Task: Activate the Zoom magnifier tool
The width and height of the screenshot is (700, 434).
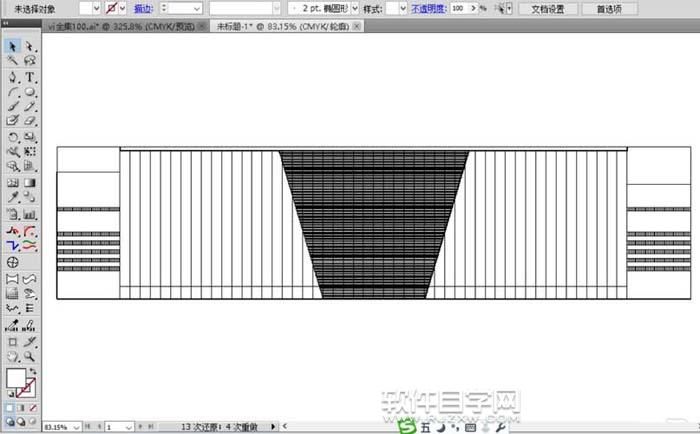Action: (30, 355)
